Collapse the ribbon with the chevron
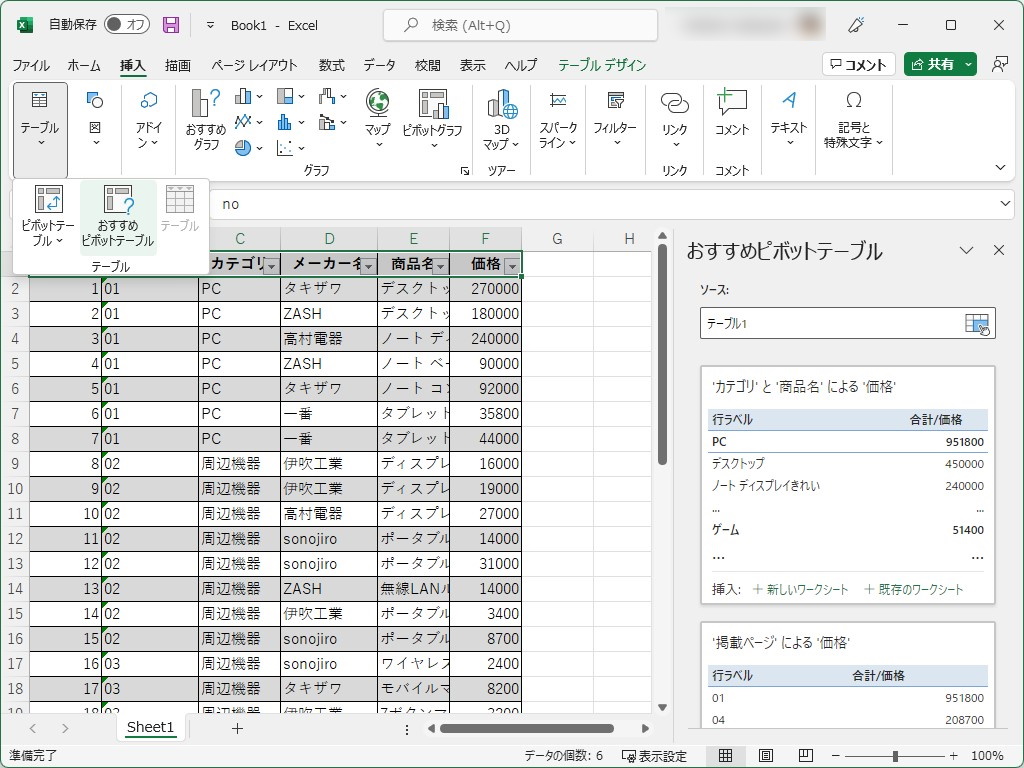The image size is (1024, 768). [x=1000, y=168]
